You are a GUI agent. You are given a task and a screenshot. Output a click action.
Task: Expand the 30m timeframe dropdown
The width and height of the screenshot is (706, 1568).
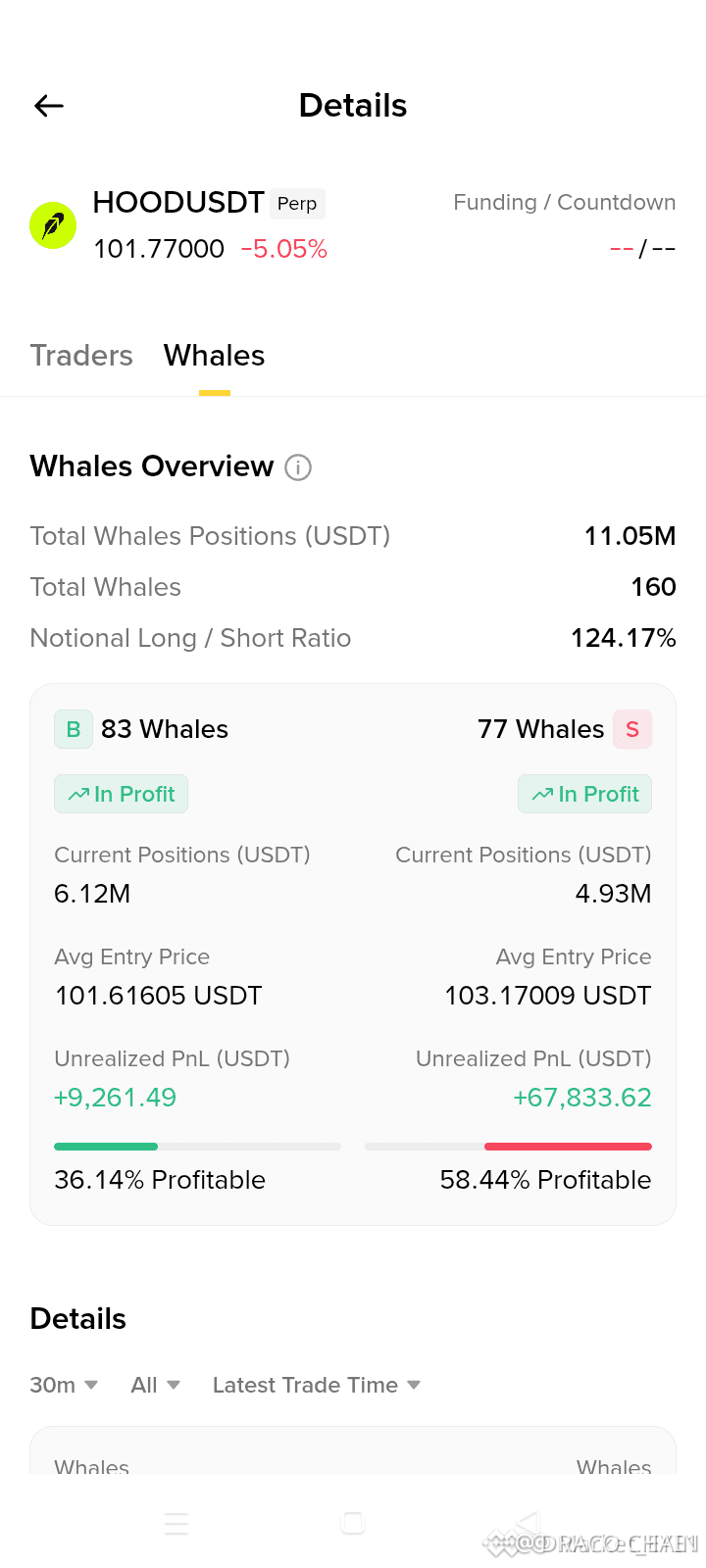(64, 1385)
